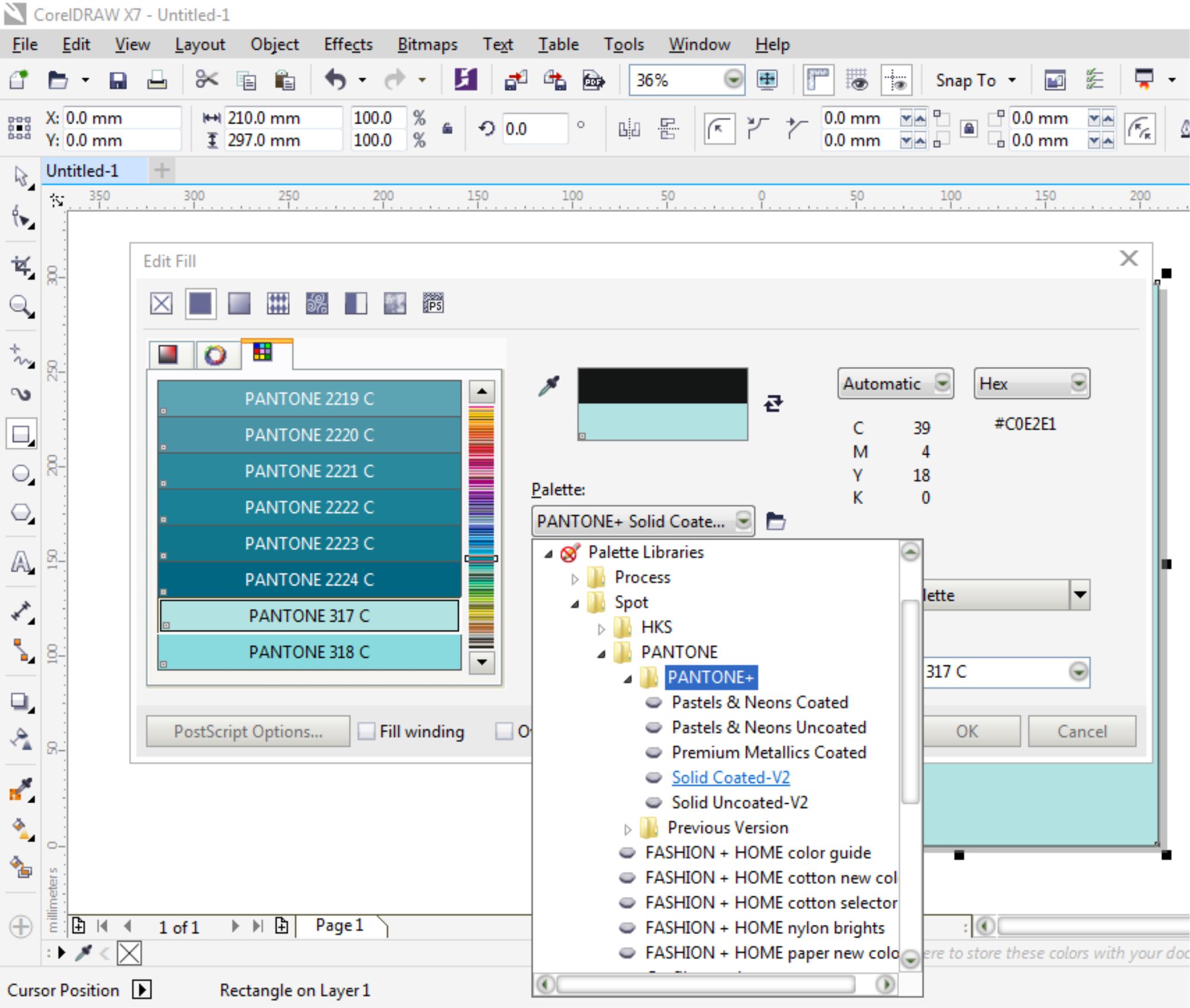
Task: Select Solid Coated-V2 palette link
Action: click(x=731, y=777)
